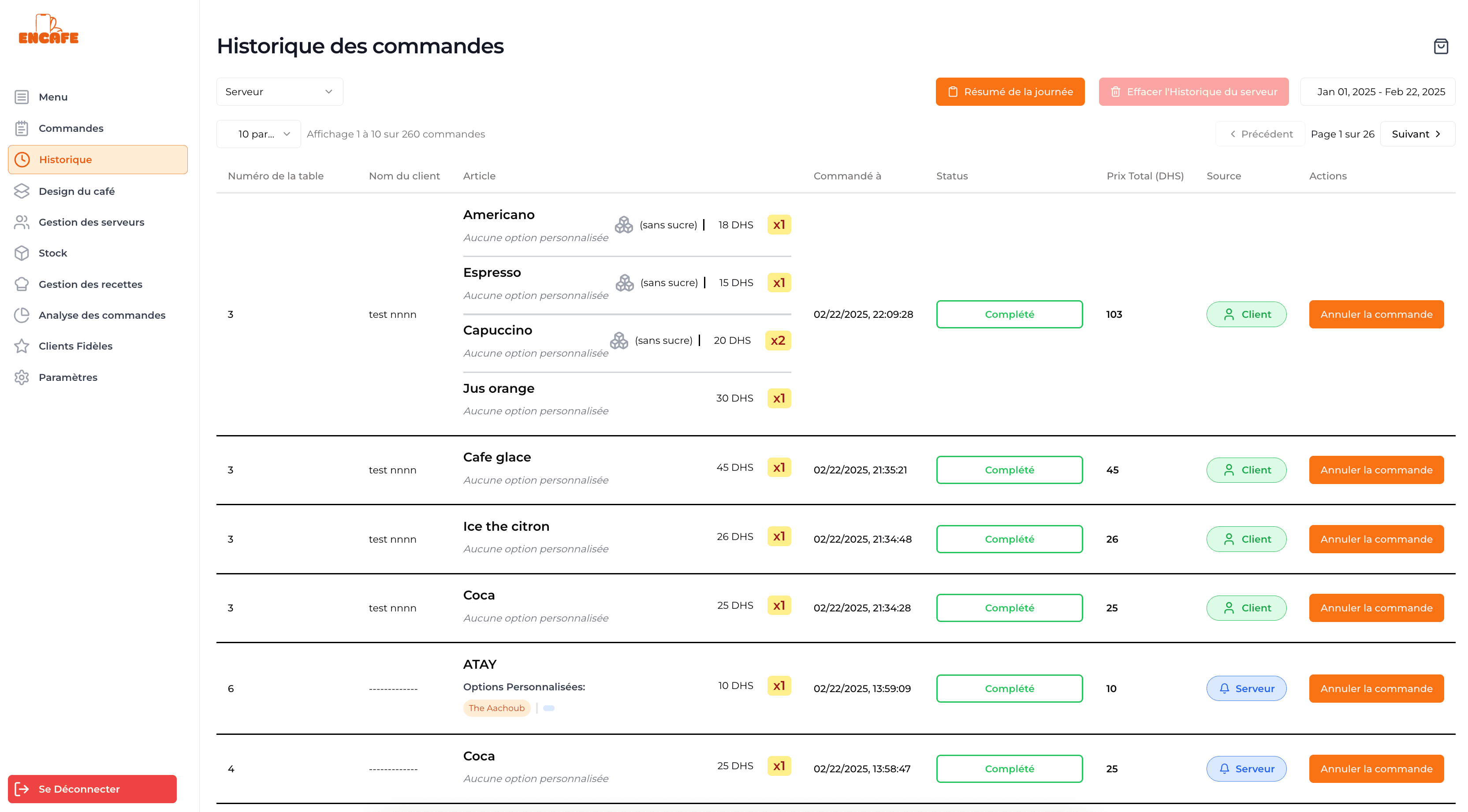Click the Stock box icon
The image size is (1468, 812).
[22, 253]
